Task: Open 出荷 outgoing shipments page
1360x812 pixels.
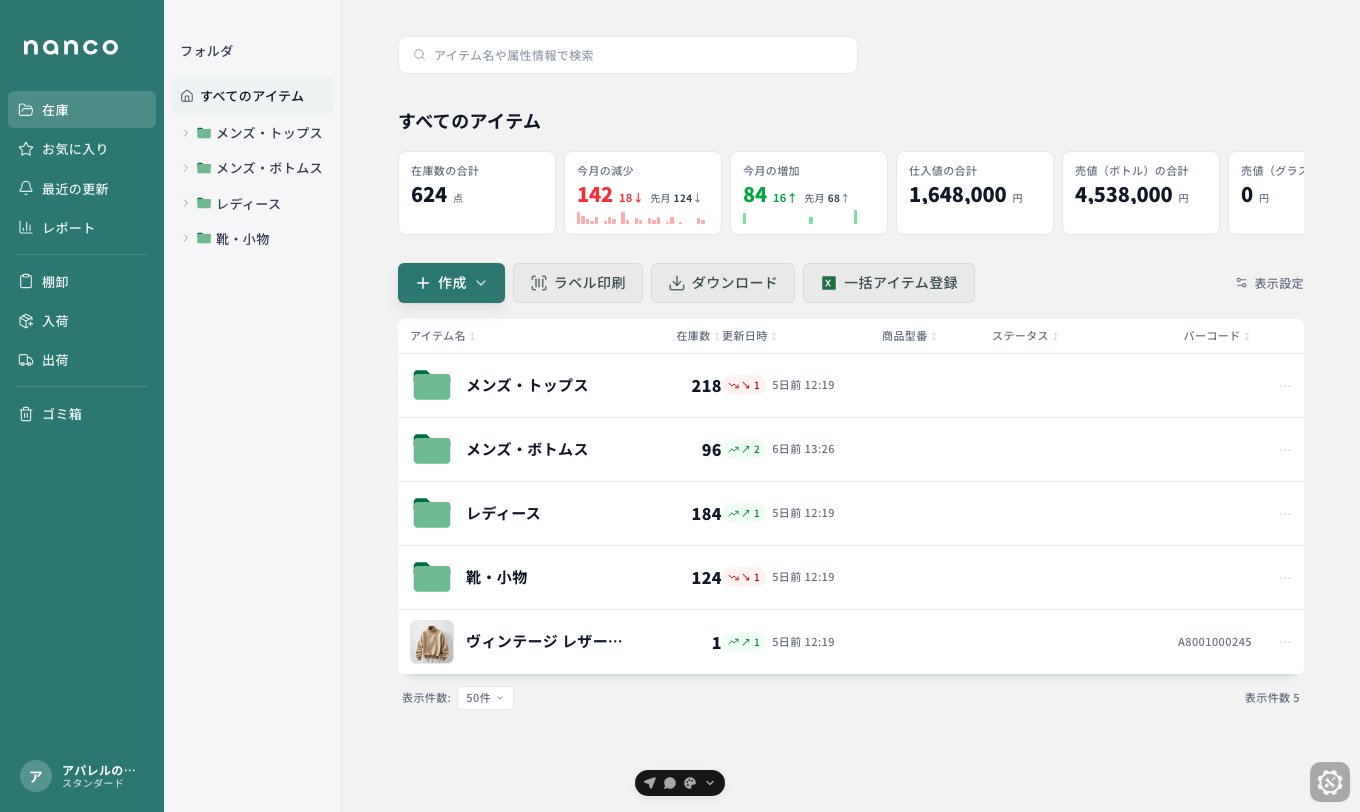Action: [x=82, y=360]
